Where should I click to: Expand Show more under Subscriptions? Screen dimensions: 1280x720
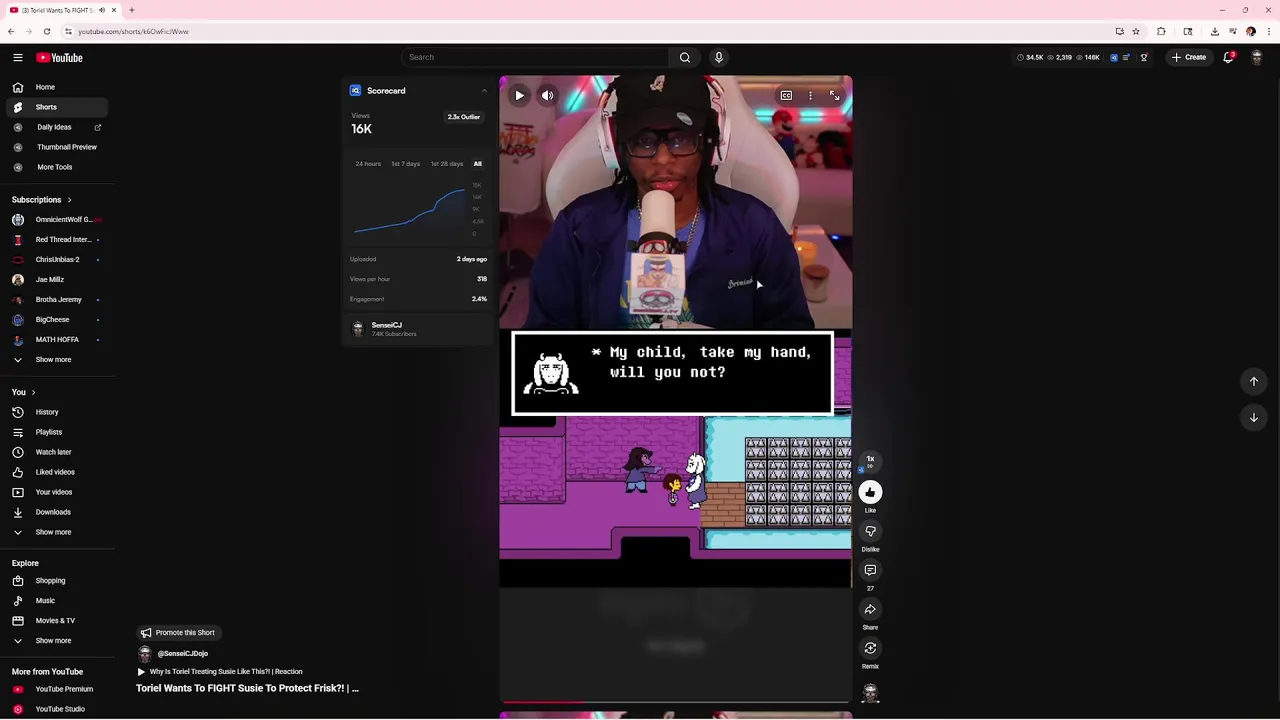click(58, 360)
